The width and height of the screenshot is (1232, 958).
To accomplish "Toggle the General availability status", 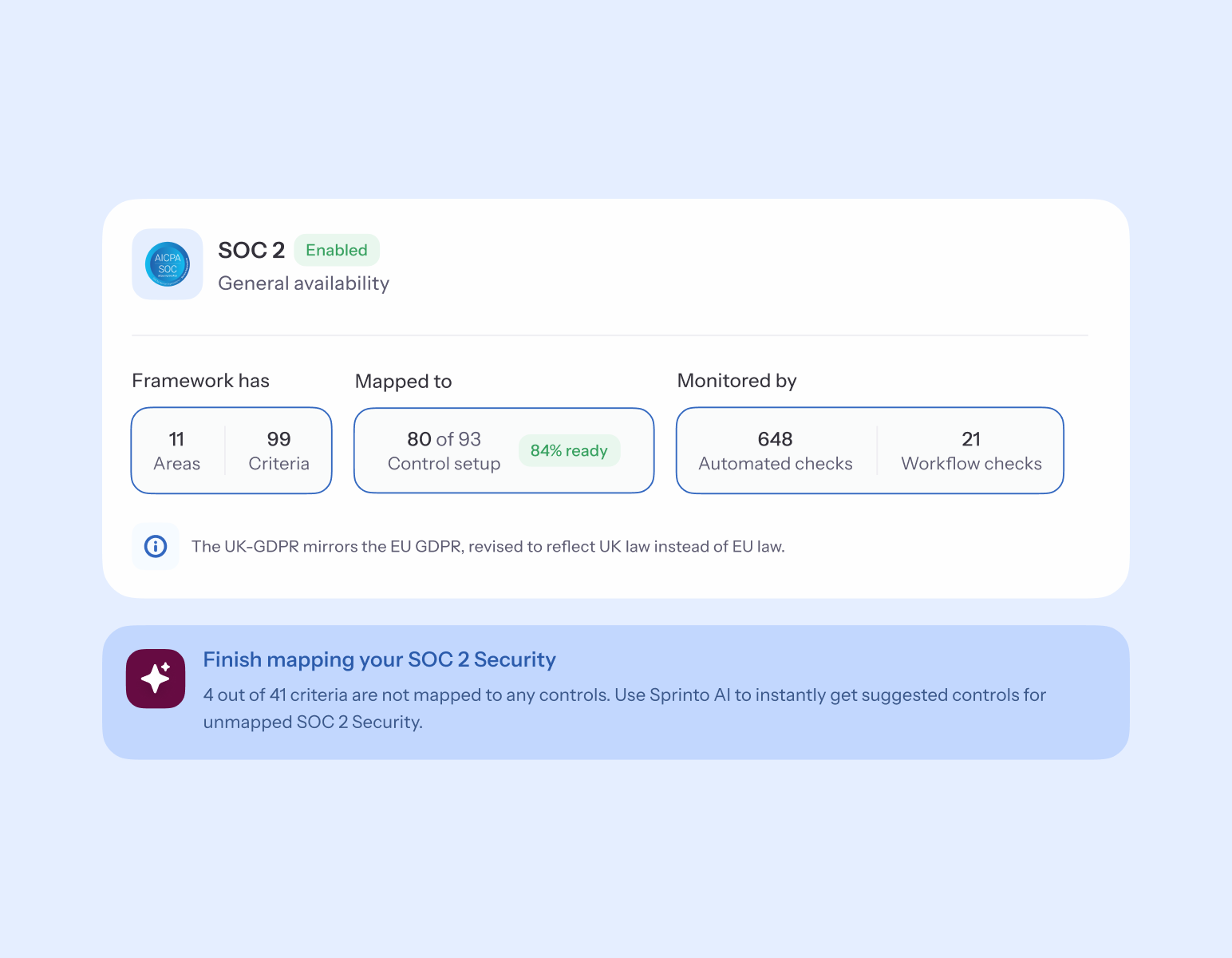I will pyautogui.click(x=303, y=283).
